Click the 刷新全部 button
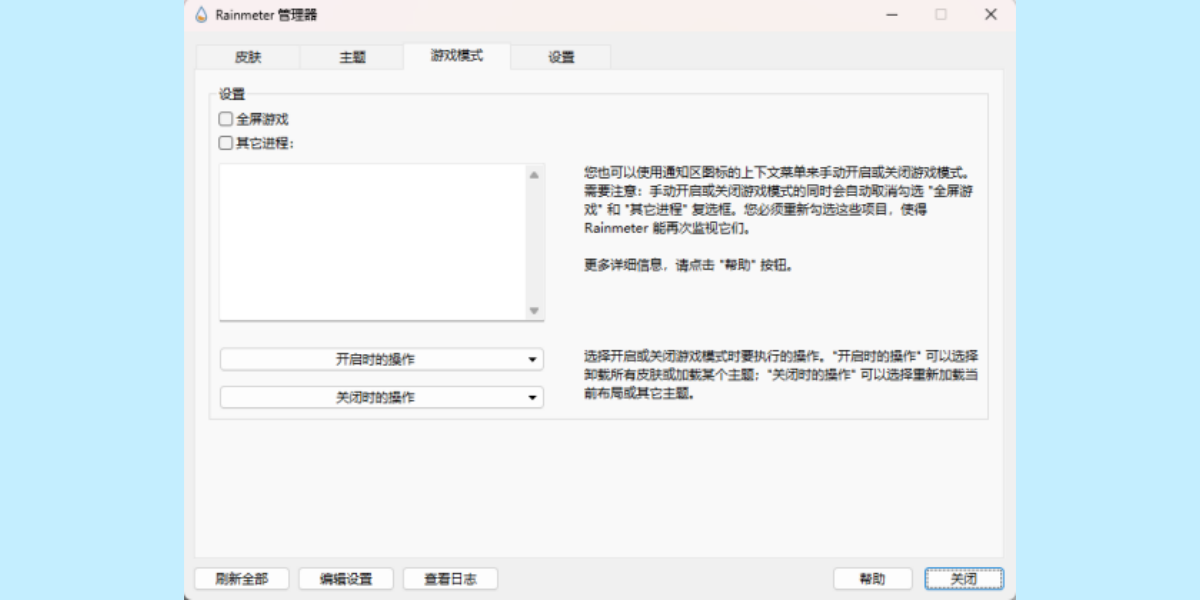 [x=241, y=579]
